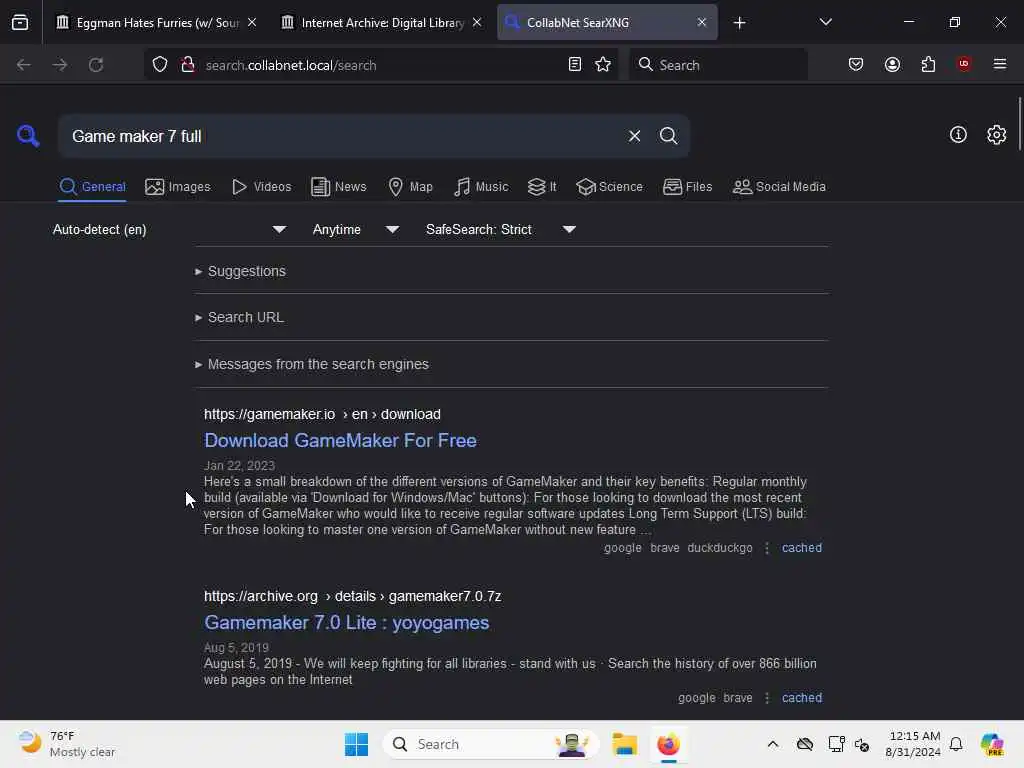Select the It search category

542,187
